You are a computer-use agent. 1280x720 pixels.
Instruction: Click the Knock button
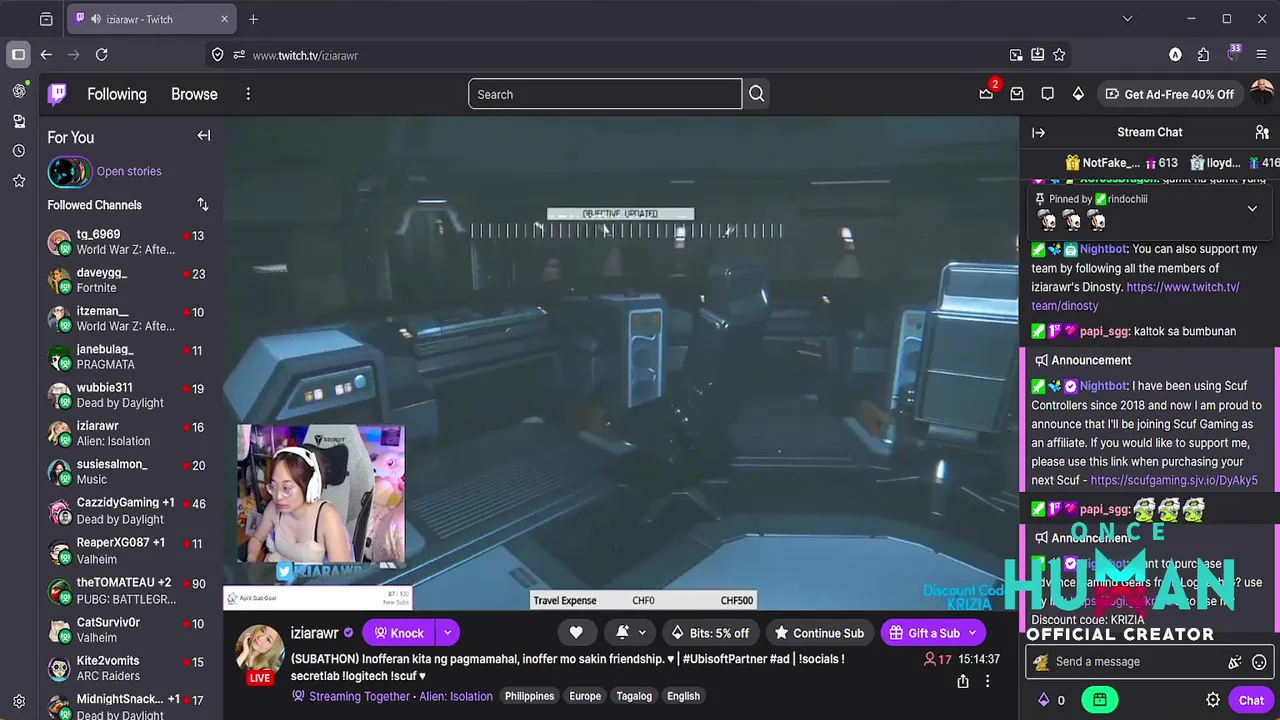398,633
